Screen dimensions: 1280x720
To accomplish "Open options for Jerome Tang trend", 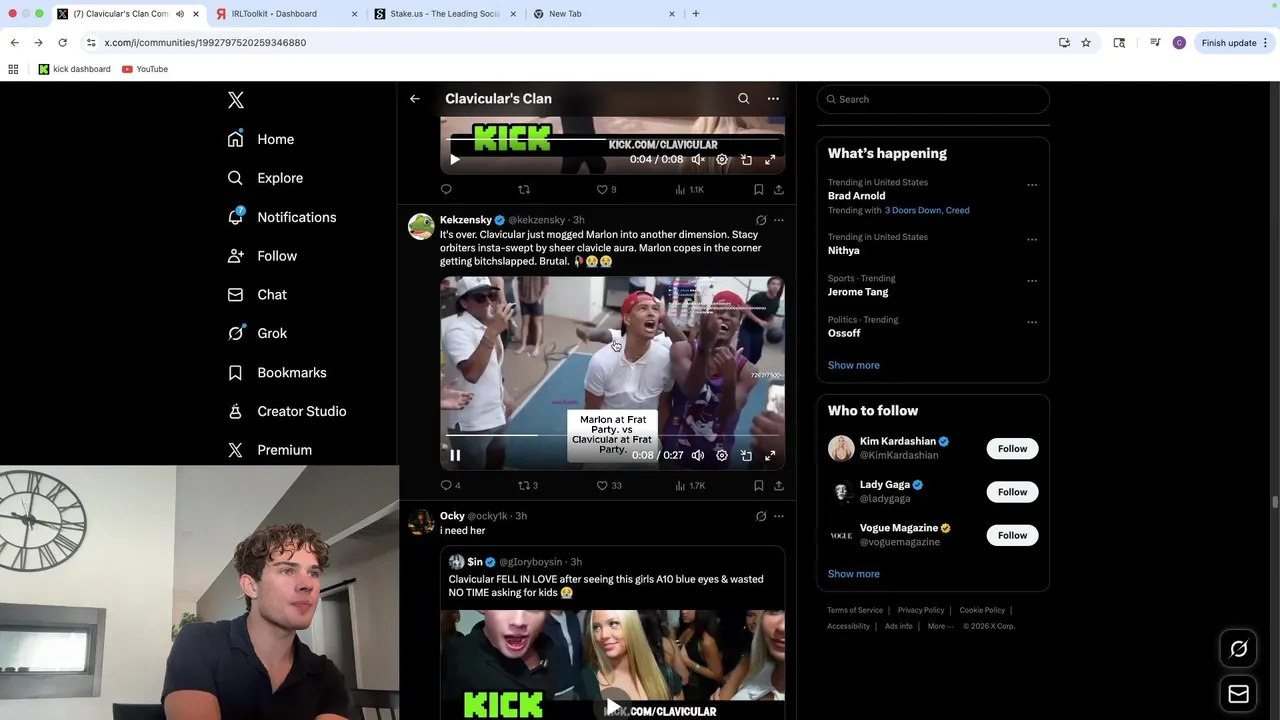I will (x=1032, y=281).
